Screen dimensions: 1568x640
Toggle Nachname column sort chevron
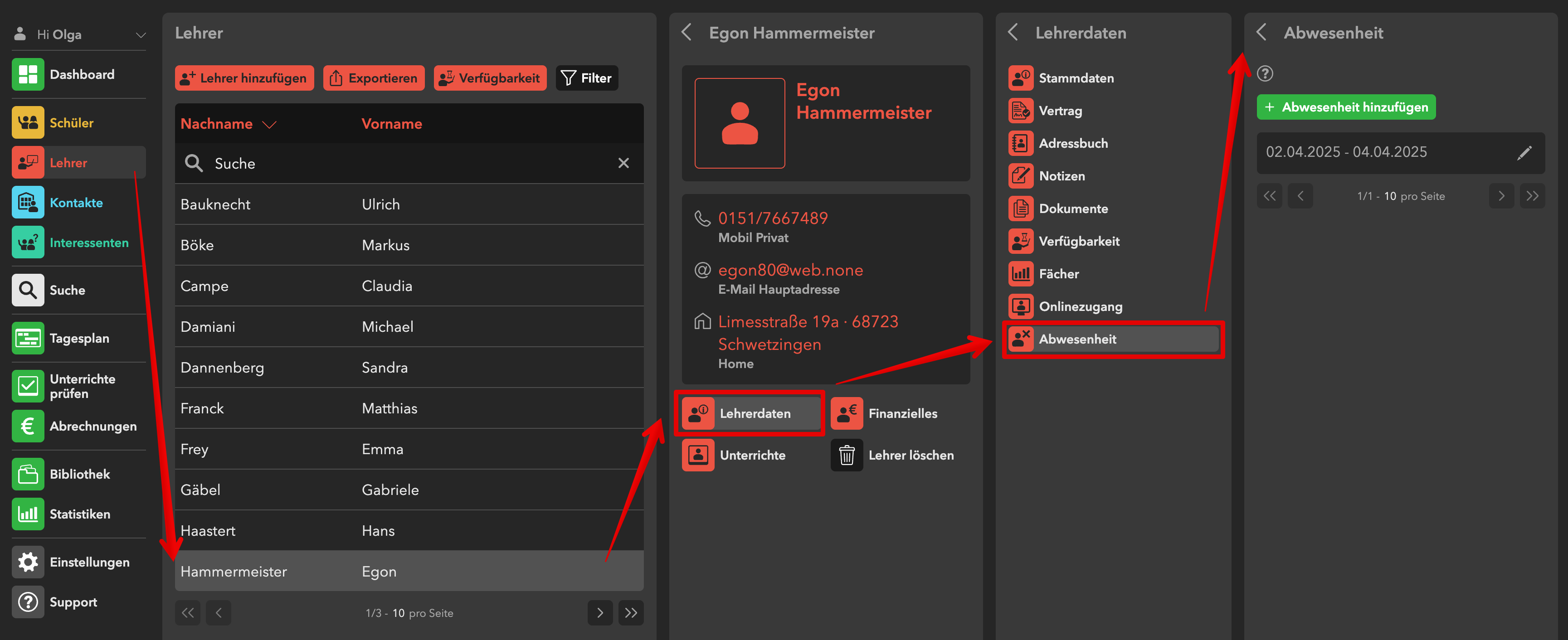pos(269,125)
